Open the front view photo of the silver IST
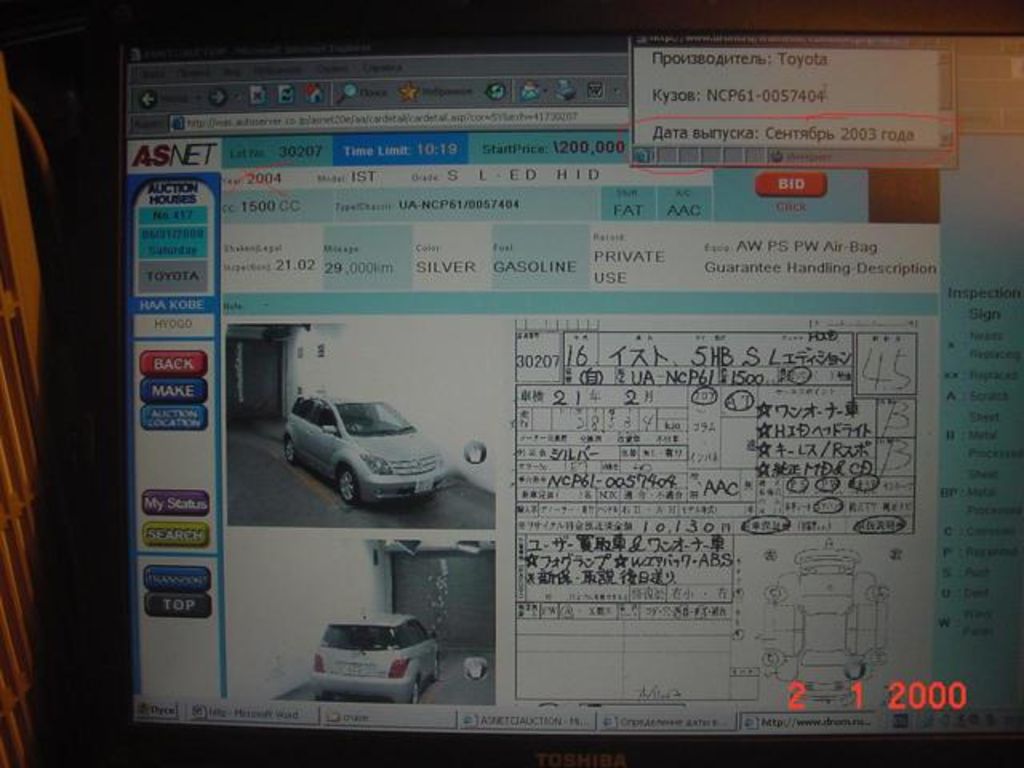 click(361, 425)
